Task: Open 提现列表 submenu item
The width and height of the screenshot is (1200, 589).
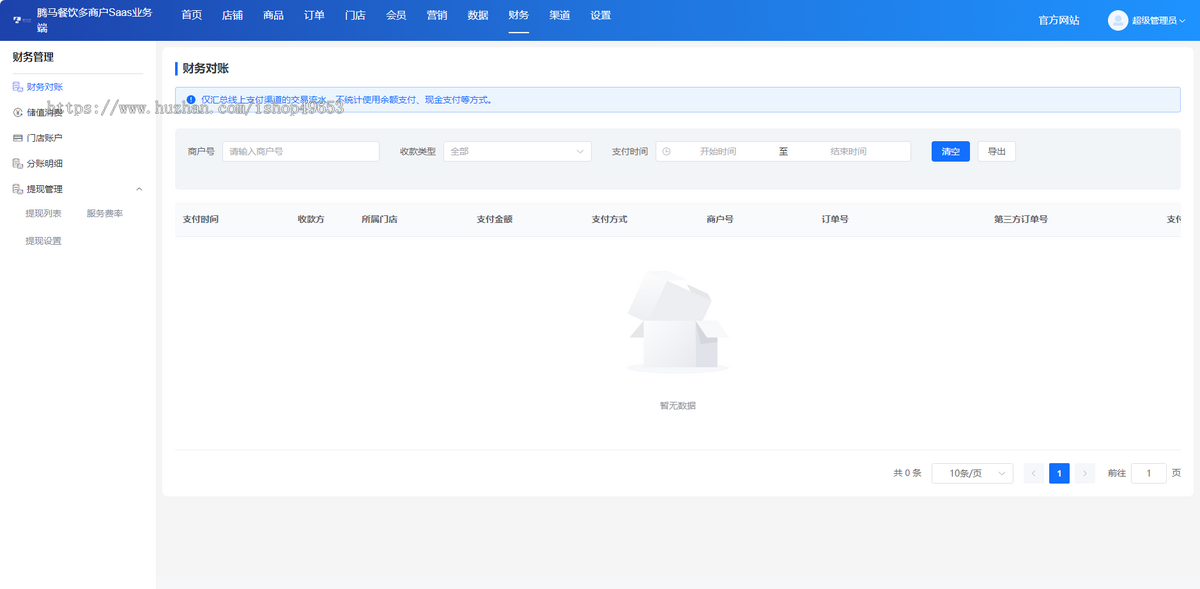Action: [43, 213]
